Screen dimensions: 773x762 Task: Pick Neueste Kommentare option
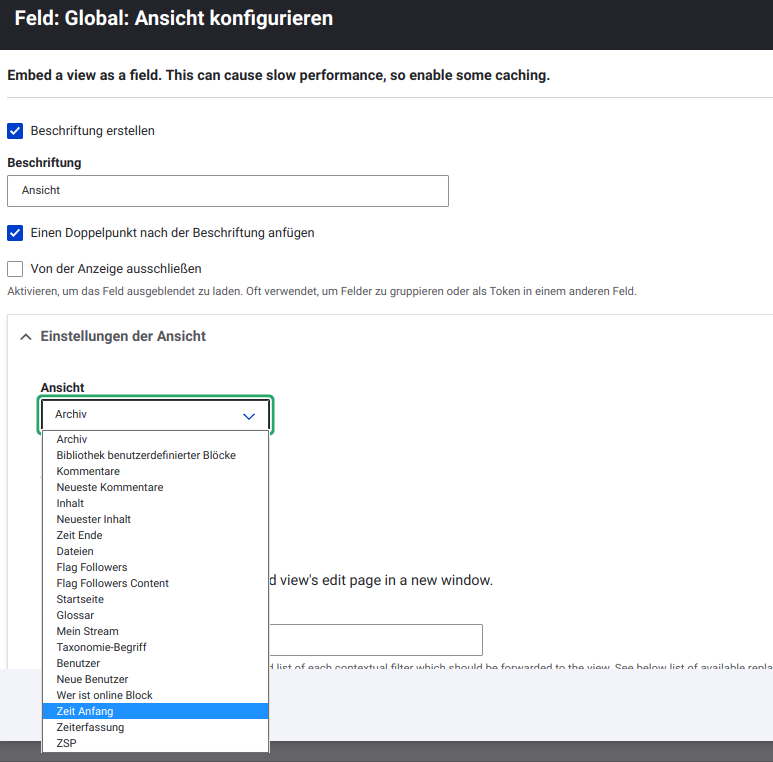tap(110, 487)
